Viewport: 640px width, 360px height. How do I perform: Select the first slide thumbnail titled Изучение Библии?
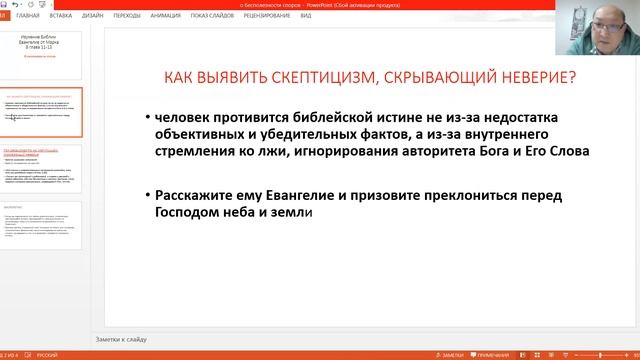pos(40,56)
